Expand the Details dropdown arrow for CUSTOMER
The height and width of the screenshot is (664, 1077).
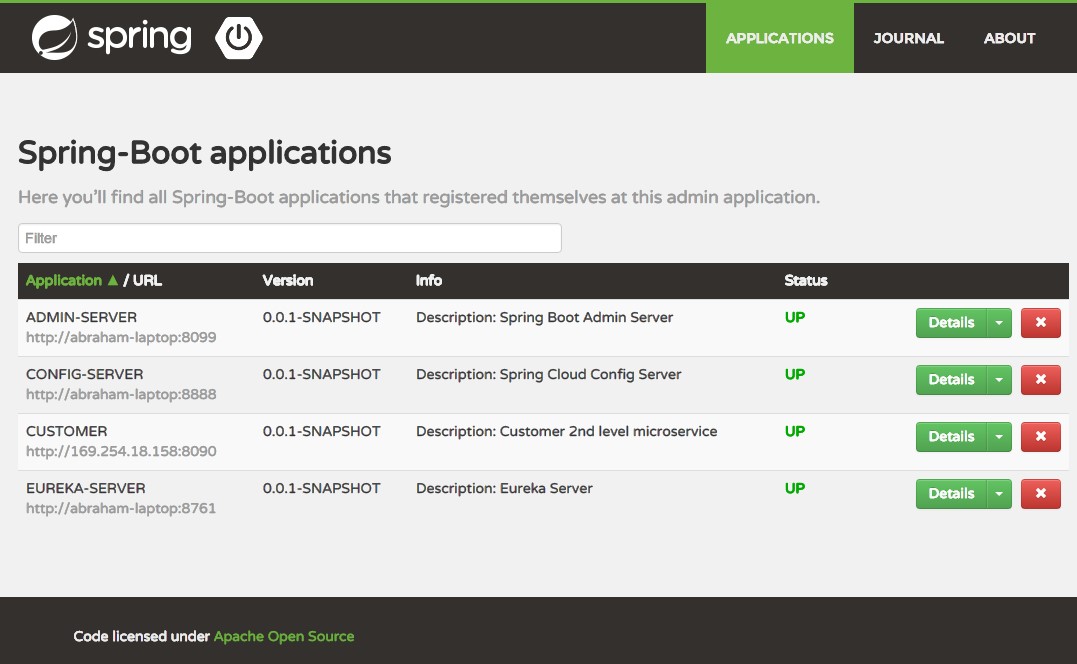pyautogui.click(x=999, y=437)
